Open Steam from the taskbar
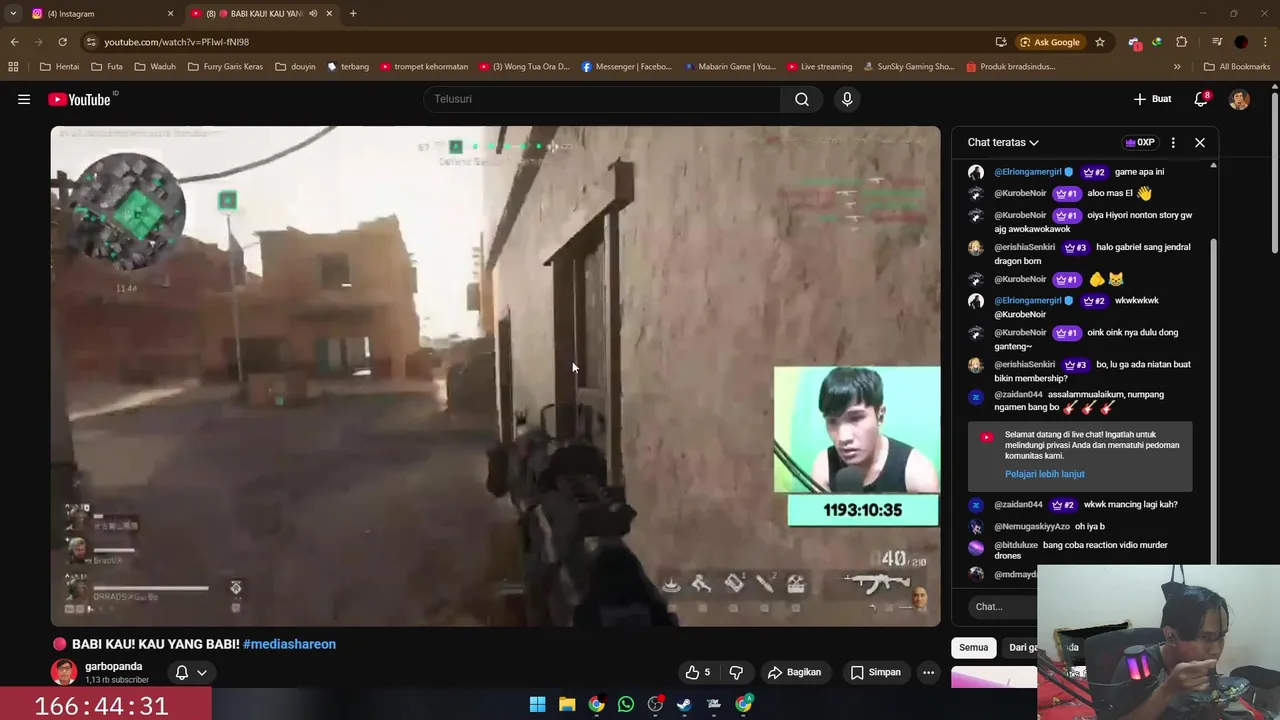Viewport: 1280px width, 720px height. coord(684,705)
